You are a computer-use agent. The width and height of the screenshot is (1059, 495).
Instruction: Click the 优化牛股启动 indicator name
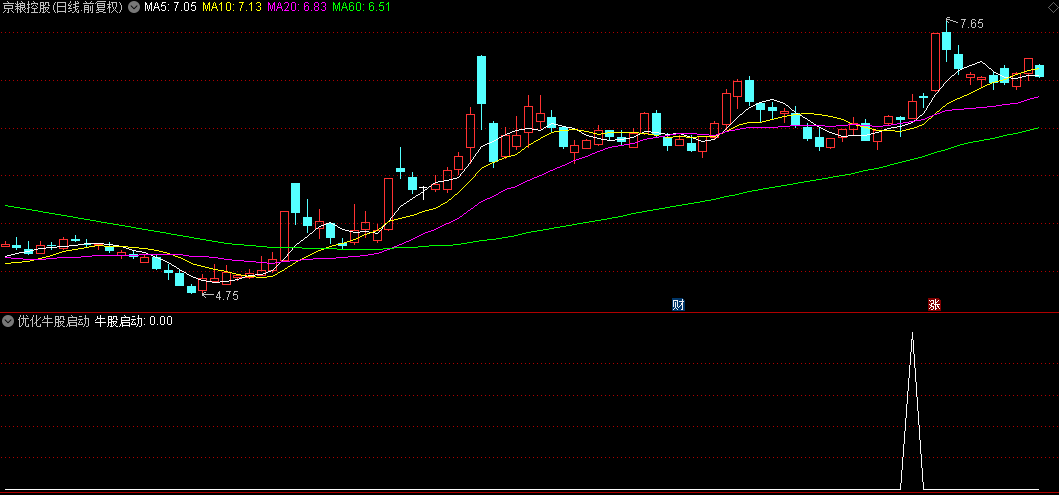54,321
